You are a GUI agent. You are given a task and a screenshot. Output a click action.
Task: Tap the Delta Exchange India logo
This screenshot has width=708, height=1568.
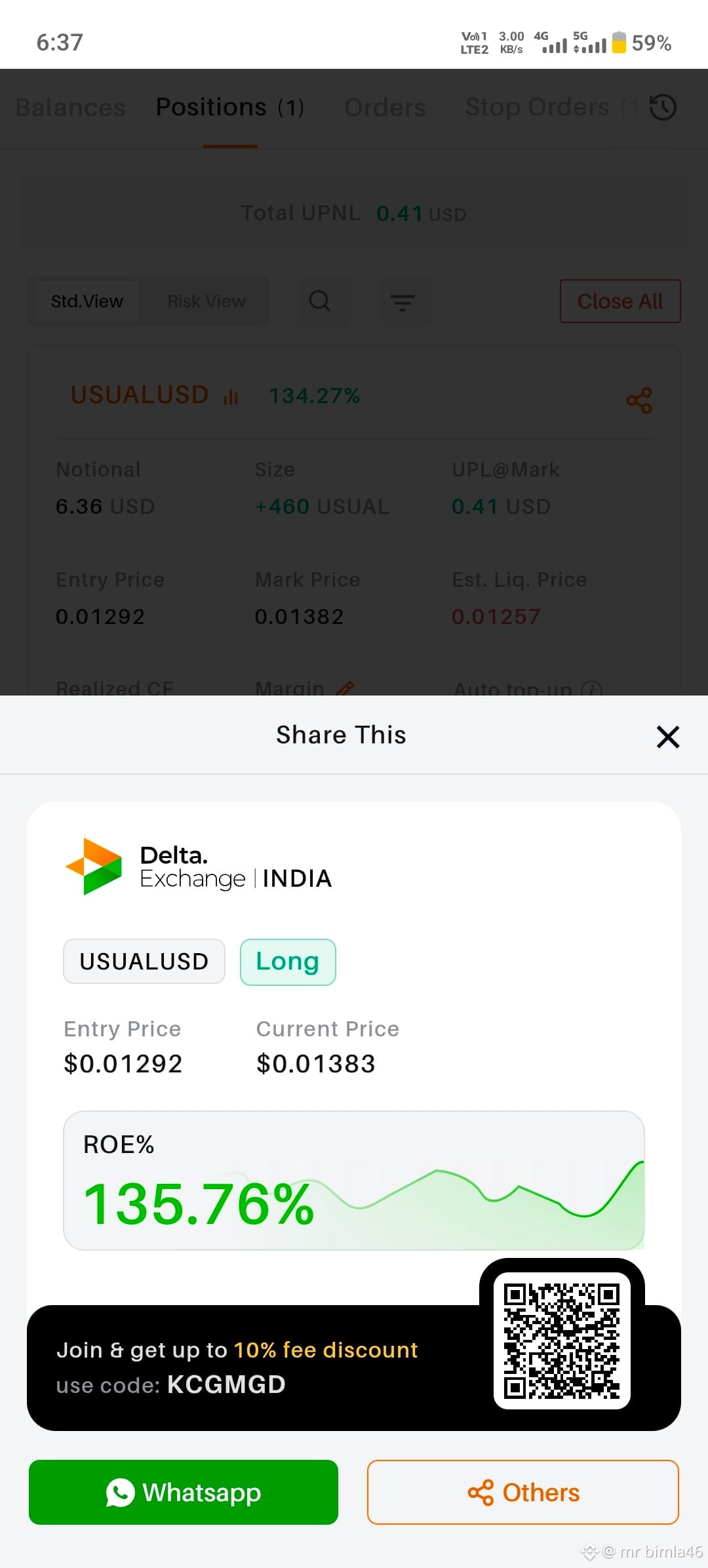click(x=199, y=867)
